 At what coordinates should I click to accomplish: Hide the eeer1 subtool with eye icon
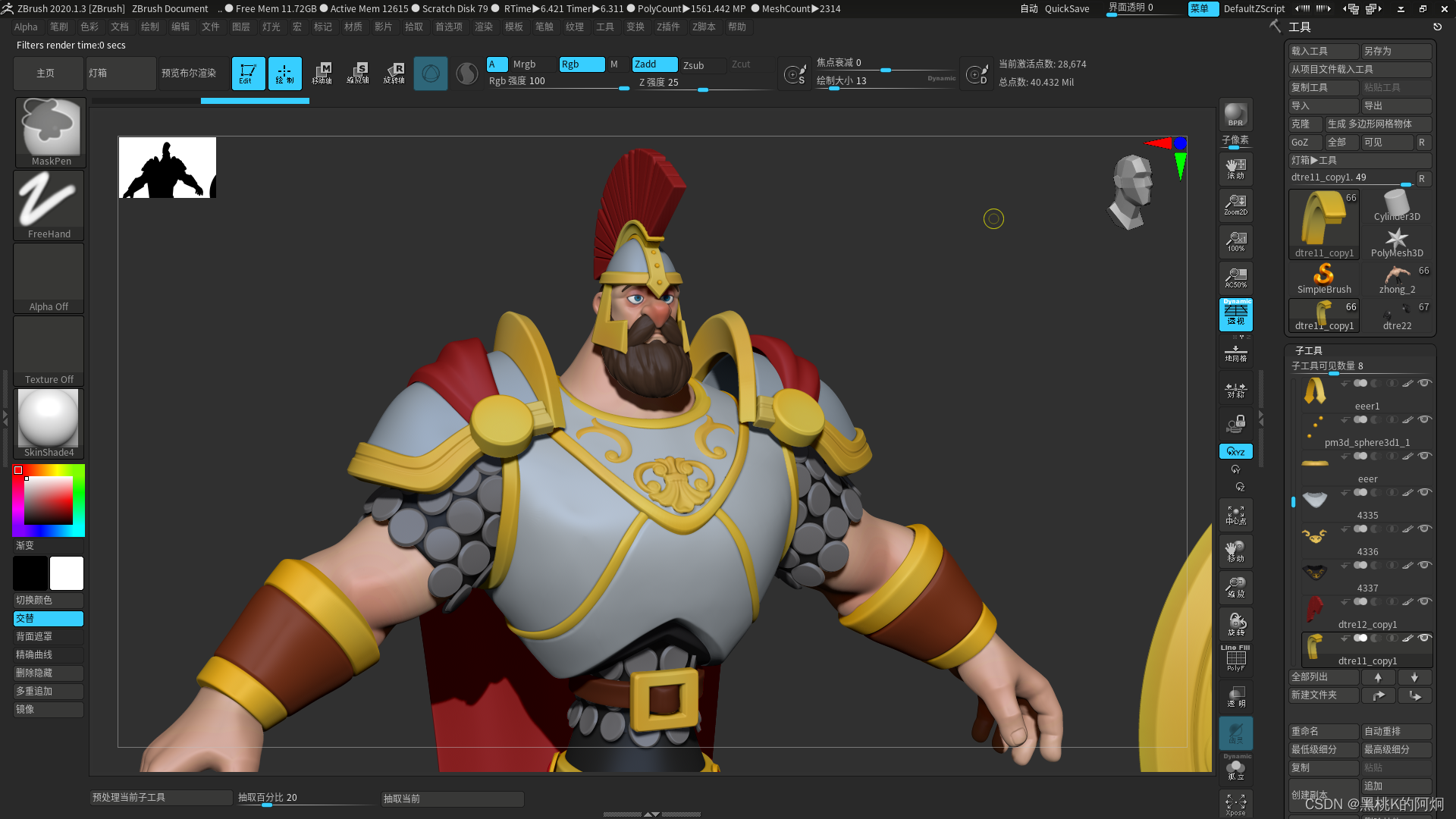[1425, 383]
